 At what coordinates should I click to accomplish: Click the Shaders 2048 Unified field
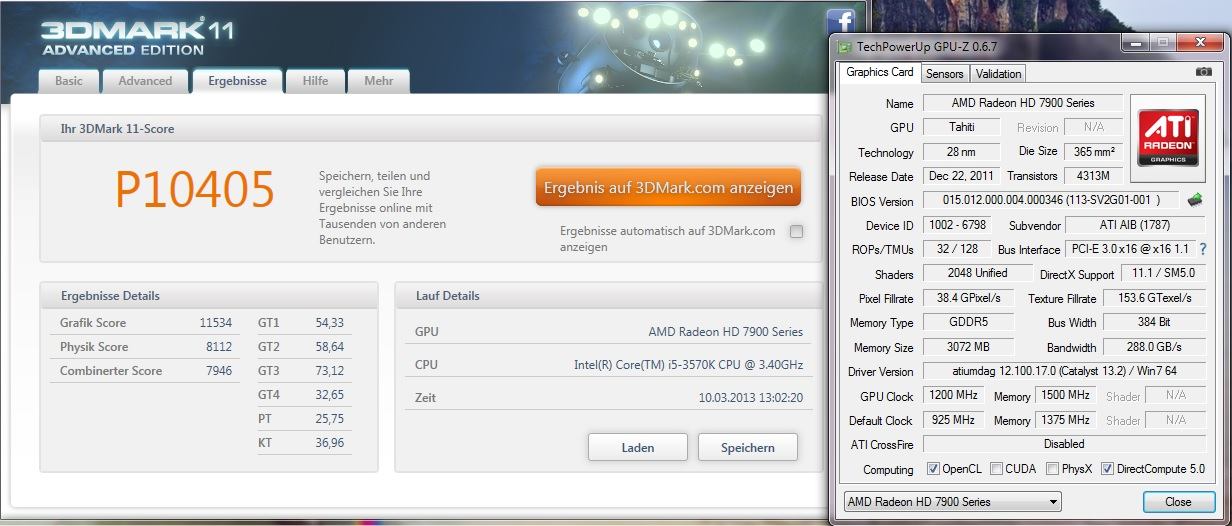tap(977, 273)
